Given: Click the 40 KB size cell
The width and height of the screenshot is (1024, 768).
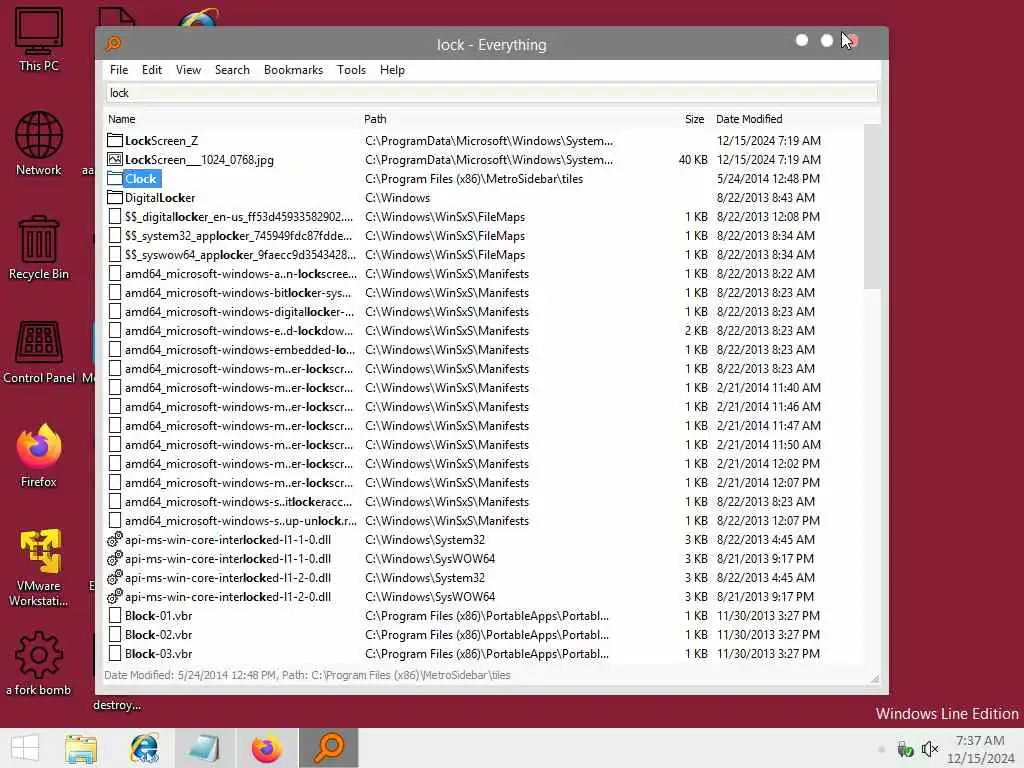Looking at the screenshot, I should [693, 159].
